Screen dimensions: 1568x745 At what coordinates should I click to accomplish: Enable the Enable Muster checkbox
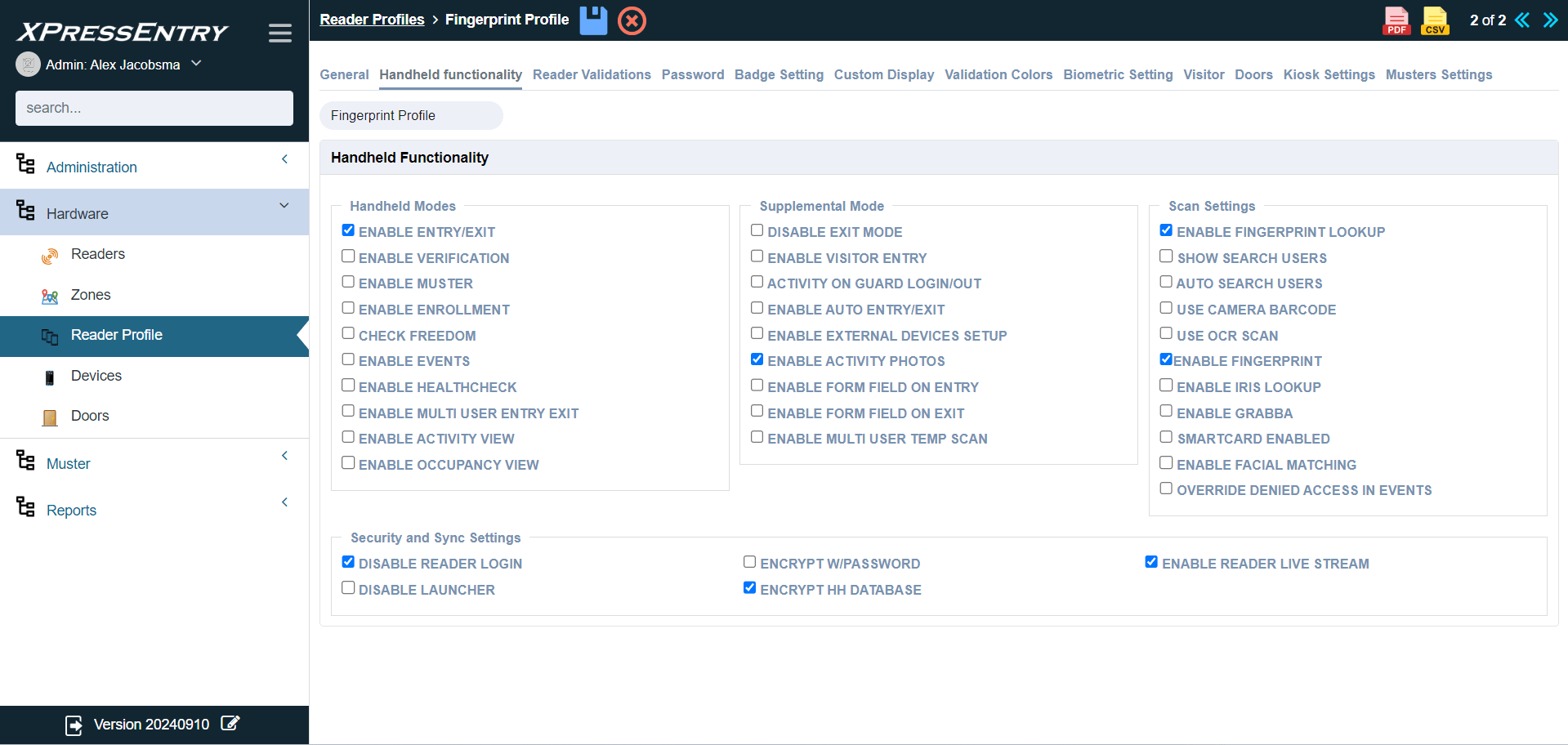(348, 282)
